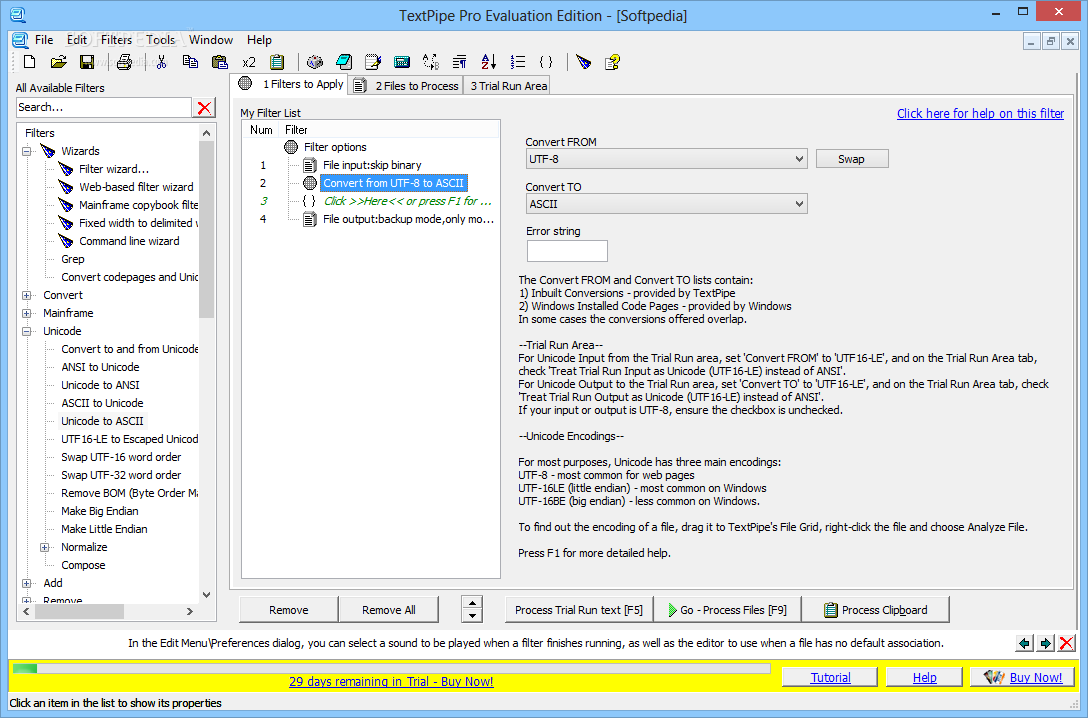Cut with the scissors icon
1088x718 pixels.
point(161,62)
